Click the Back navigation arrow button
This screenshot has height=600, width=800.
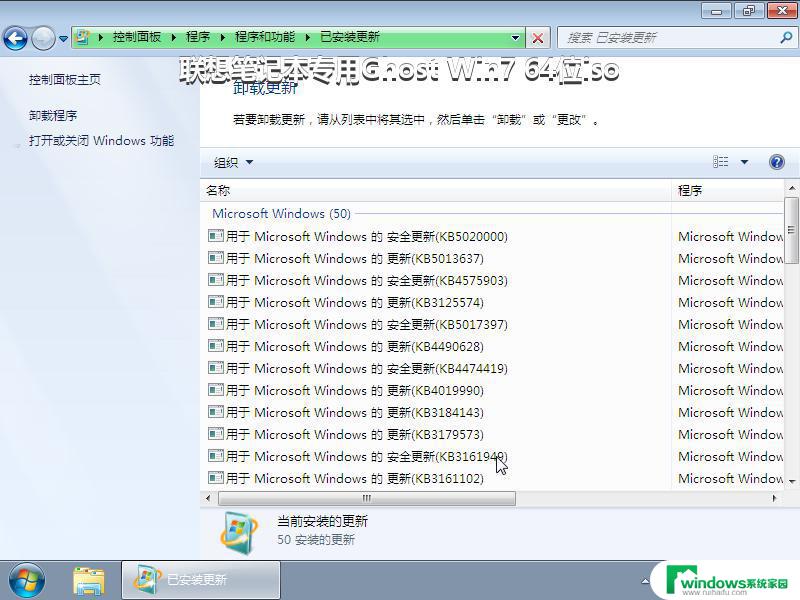(16, 38)
